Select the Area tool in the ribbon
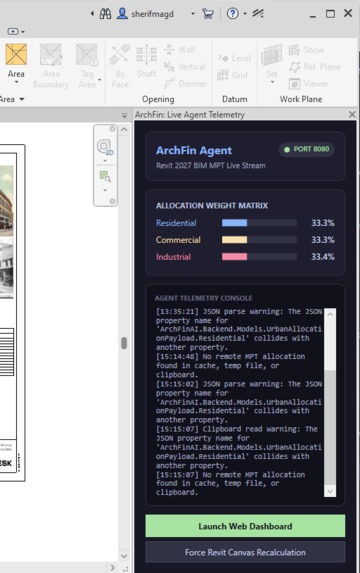 point(16,61)
